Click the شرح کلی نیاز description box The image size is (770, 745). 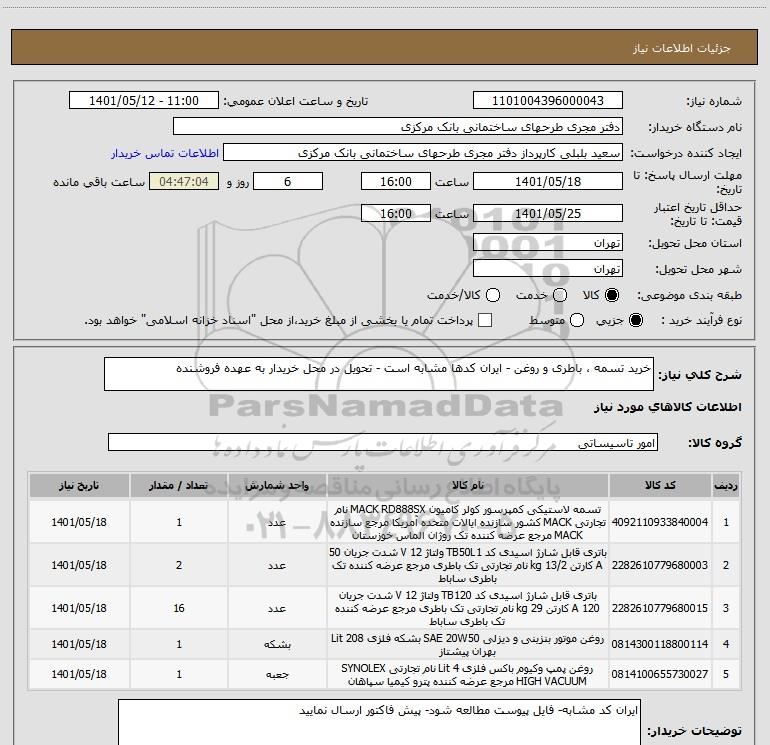[379, 374]
